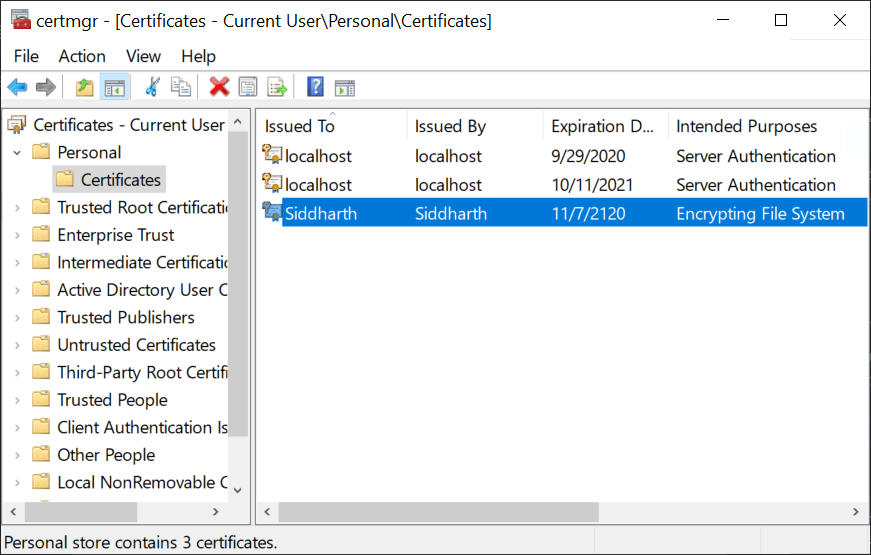The image size is (871, 555).
Task: Click the 9/29/2020 localhost certificate icon
Action: pos(272,154)
